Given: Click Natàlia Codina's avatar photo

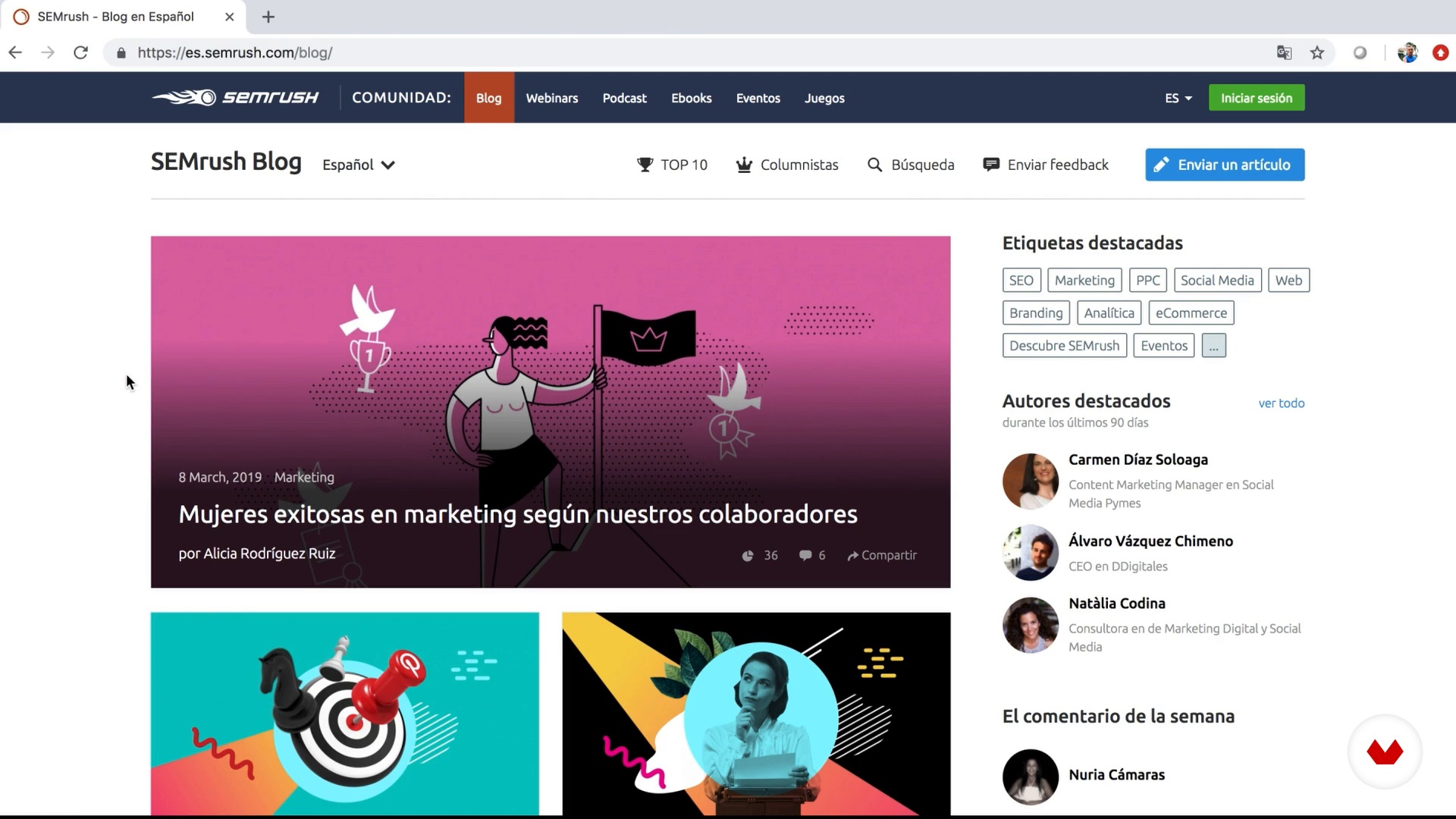Looking at the screenshot, I should coord(1030,625).
